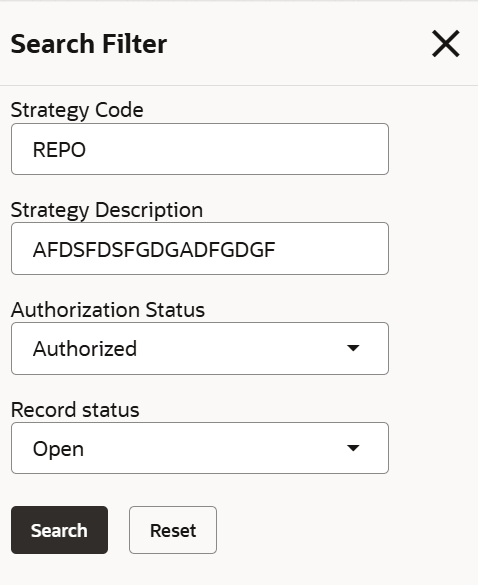Reset the filter fields
Viewport: 478px width, 585px height.
(x=173, y=530)
